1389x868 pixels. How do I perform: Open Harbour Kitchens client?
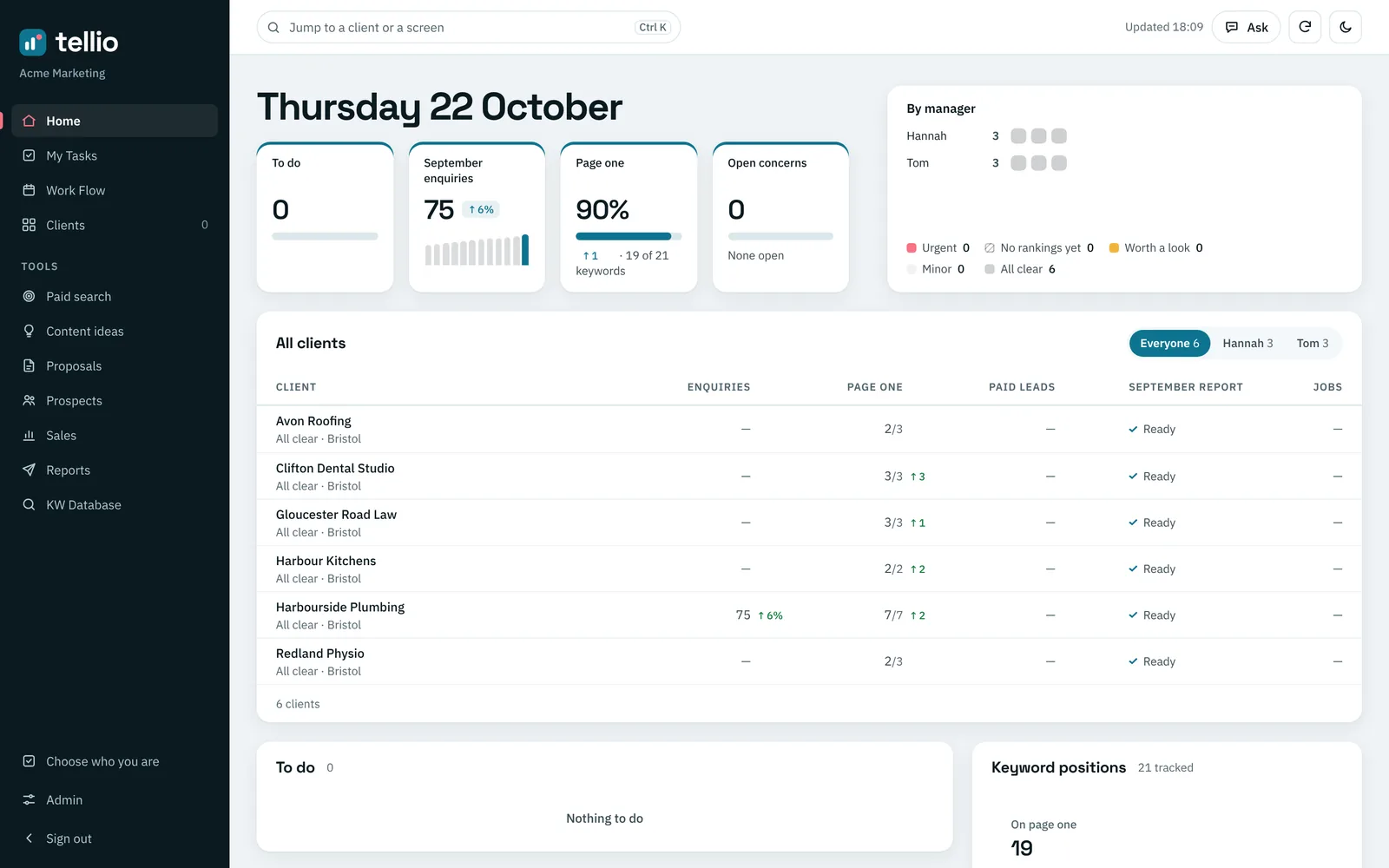coord(809,569)
